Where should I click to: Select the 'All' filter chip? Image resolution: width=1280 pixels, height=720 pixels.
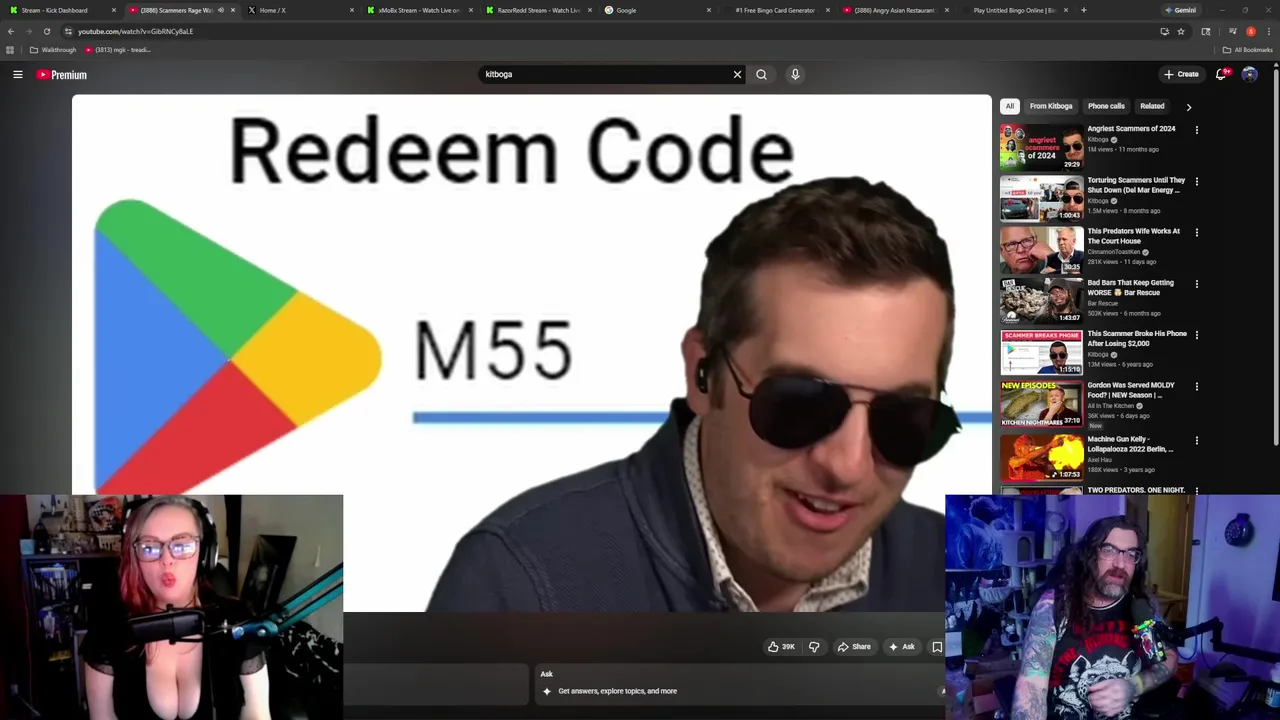(x=1010, y=106)
